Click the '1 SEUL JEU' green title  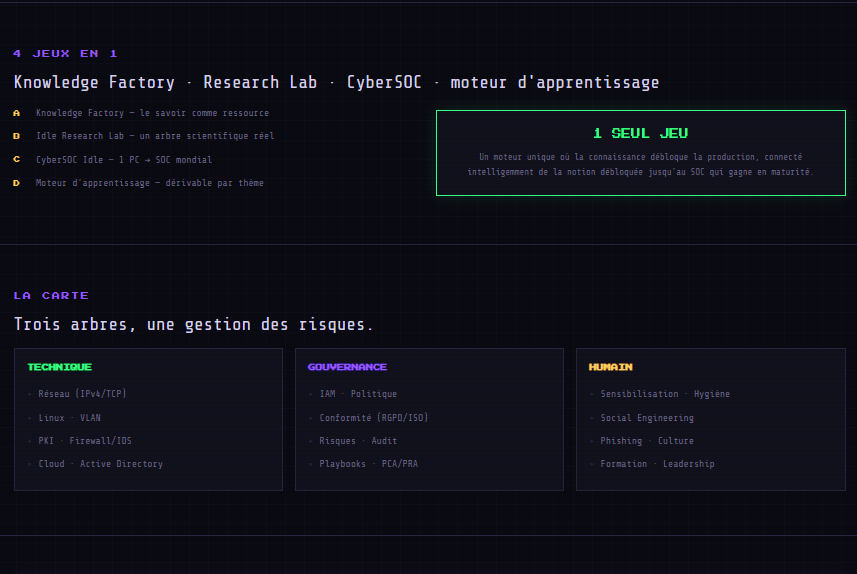point(641,133)
